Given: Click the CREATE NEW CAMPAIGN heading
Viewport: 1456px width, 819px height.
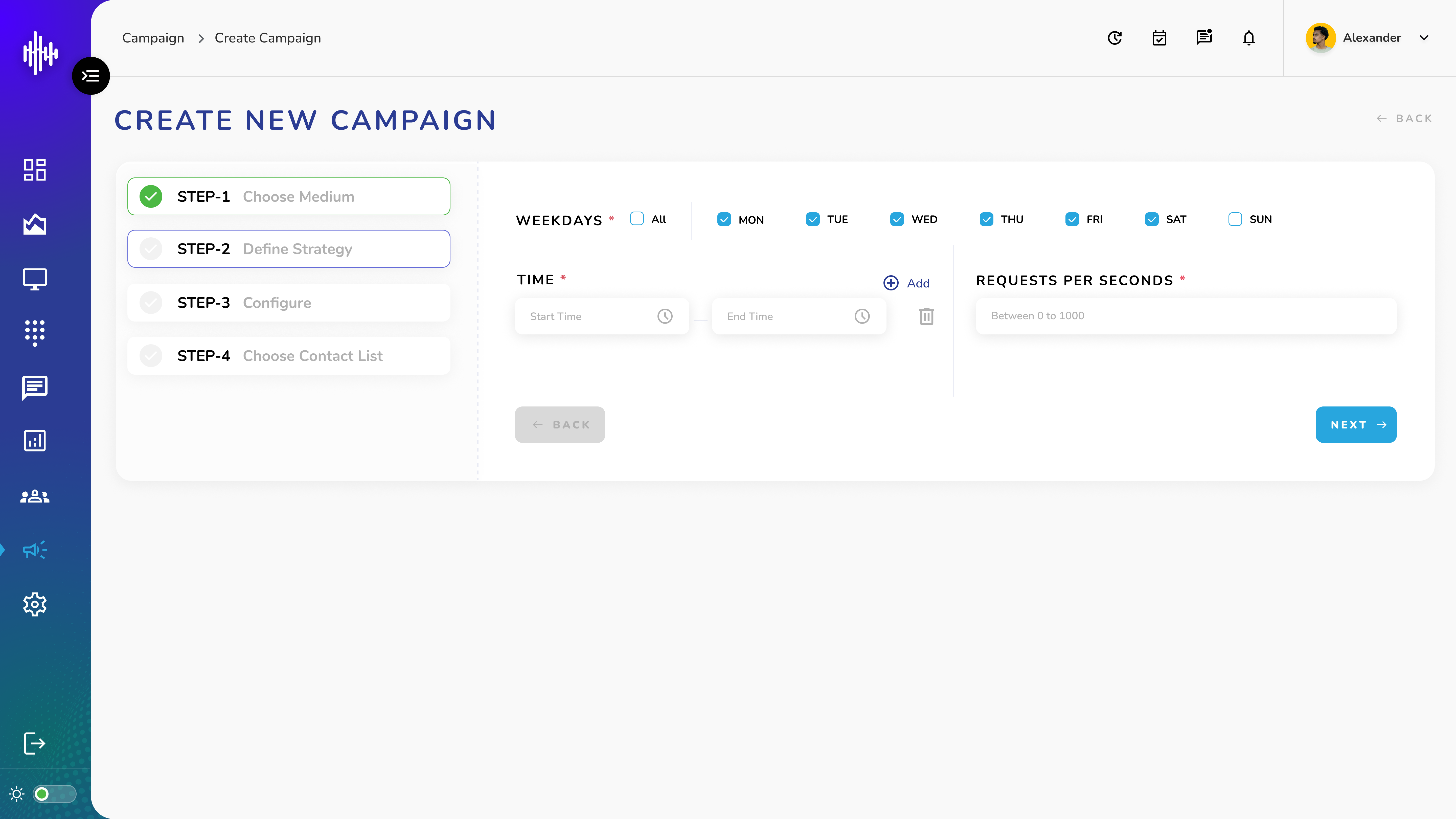Looking at the screenshot, I should click(306, 120).
